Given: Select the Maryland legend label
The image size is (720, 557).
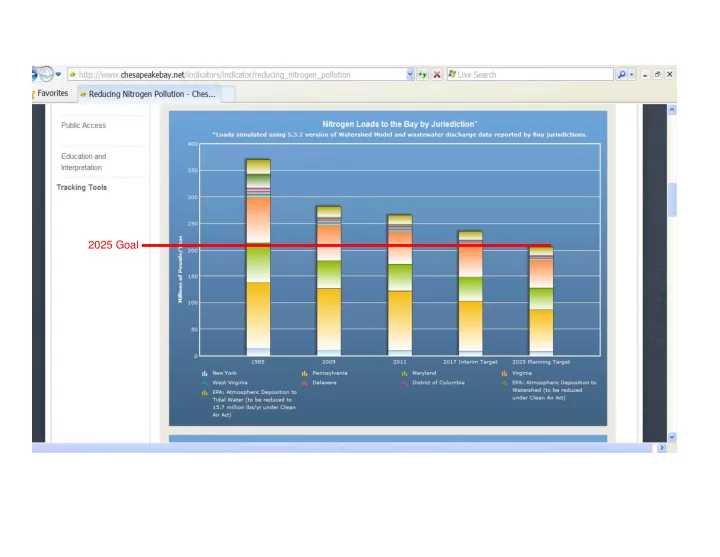Looking at the screenshot, I should (x=424, y=373).
